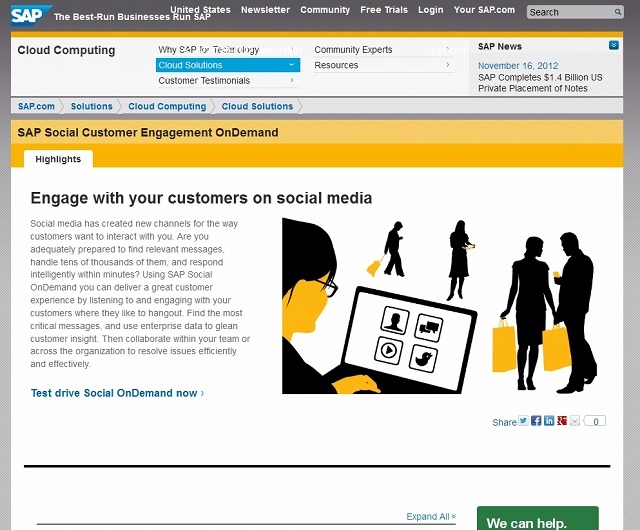Collapse the SAP News panel icon

tap(613, 45)
